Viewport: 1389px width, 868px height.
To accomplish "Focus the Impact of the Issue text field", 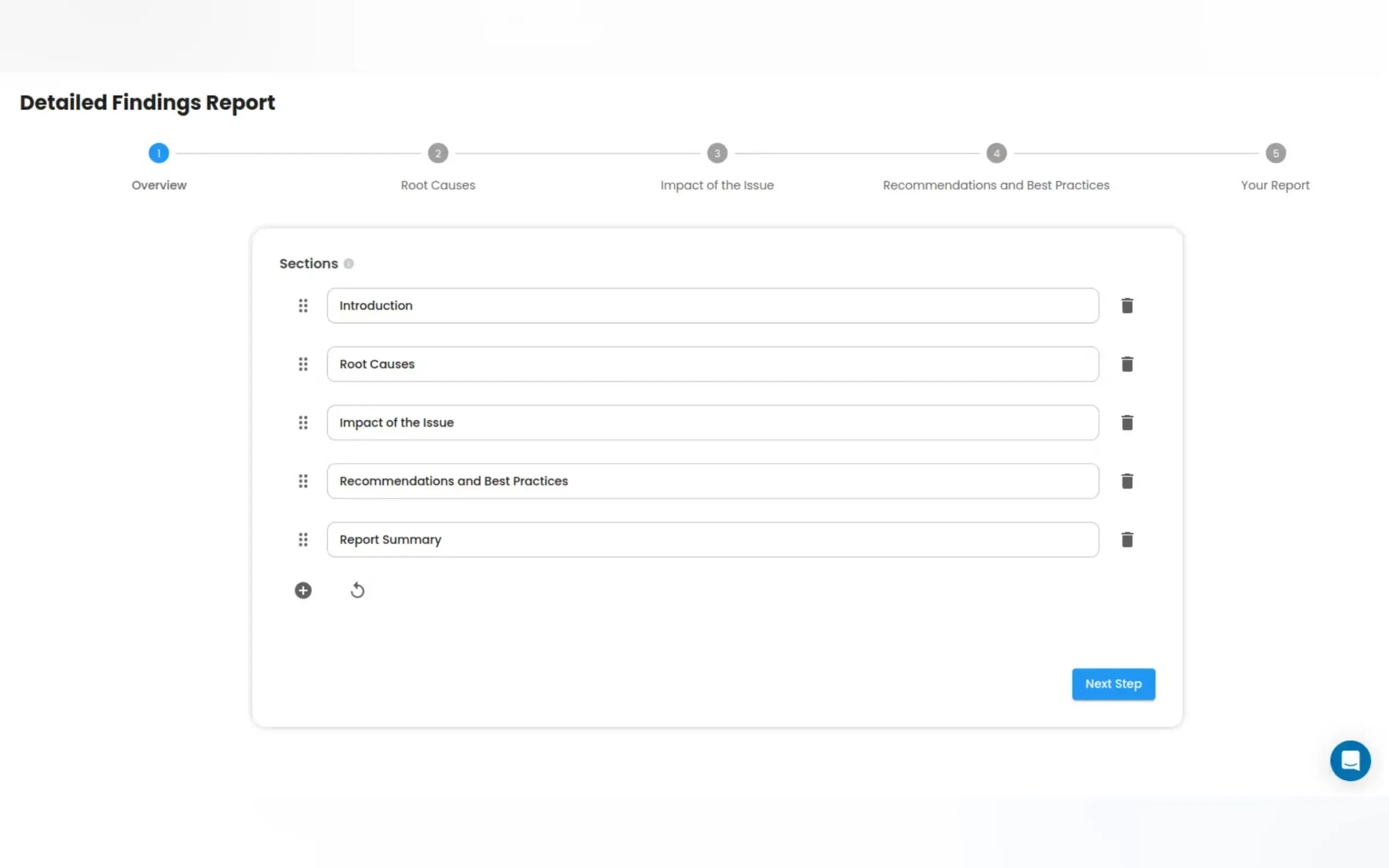I will [712, 423].
